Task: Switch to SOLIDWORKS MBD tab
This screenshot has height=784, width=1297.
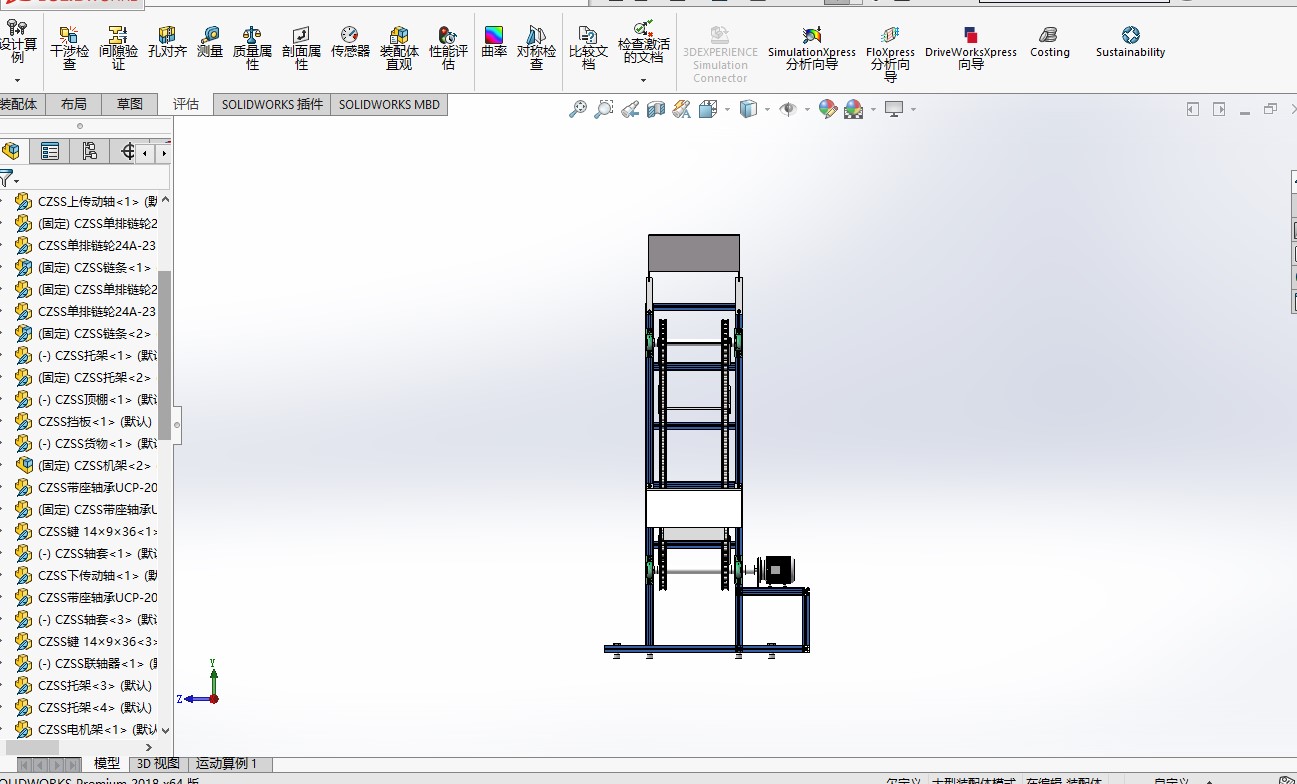Action: (388, 104)
